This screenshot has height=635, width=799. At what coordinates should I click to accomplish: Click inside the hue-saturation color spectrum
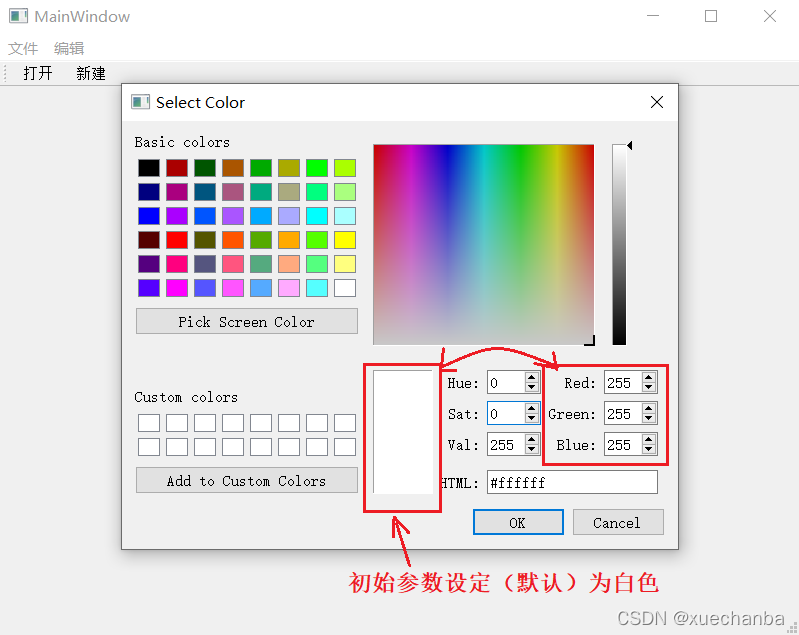click(484, 245)
